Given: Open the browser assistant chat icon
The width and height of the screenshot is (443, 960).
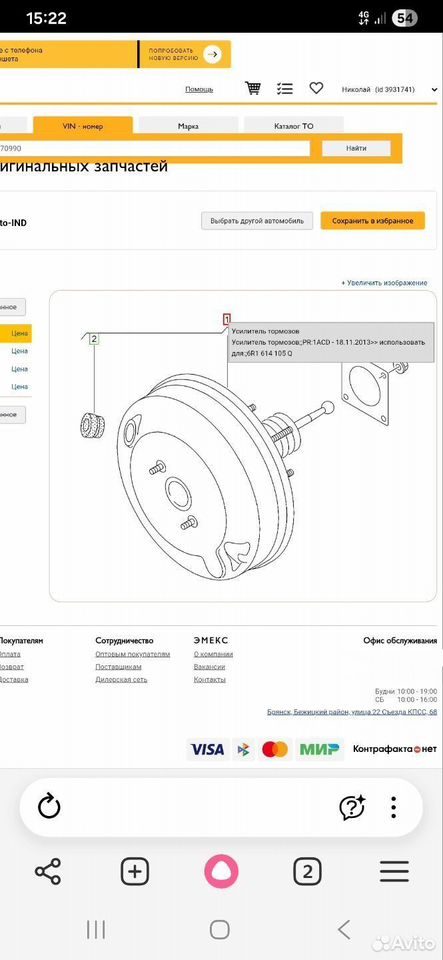Looking at the screenshot, I should pyautogui.click(x=352, y=807).
